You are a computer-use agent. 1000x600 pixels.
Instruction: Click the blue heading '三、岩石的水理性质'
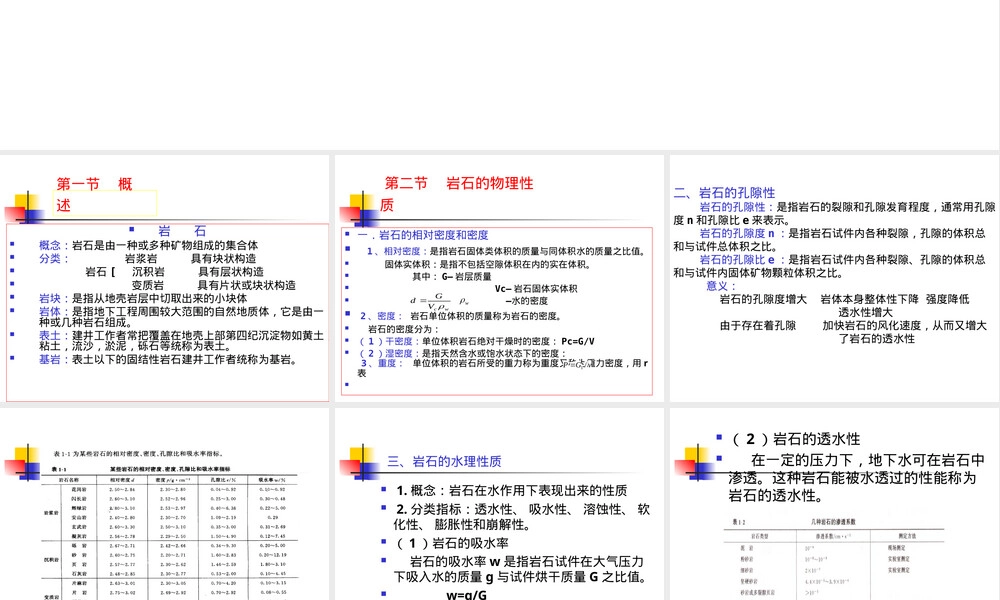tap(444, 461)
